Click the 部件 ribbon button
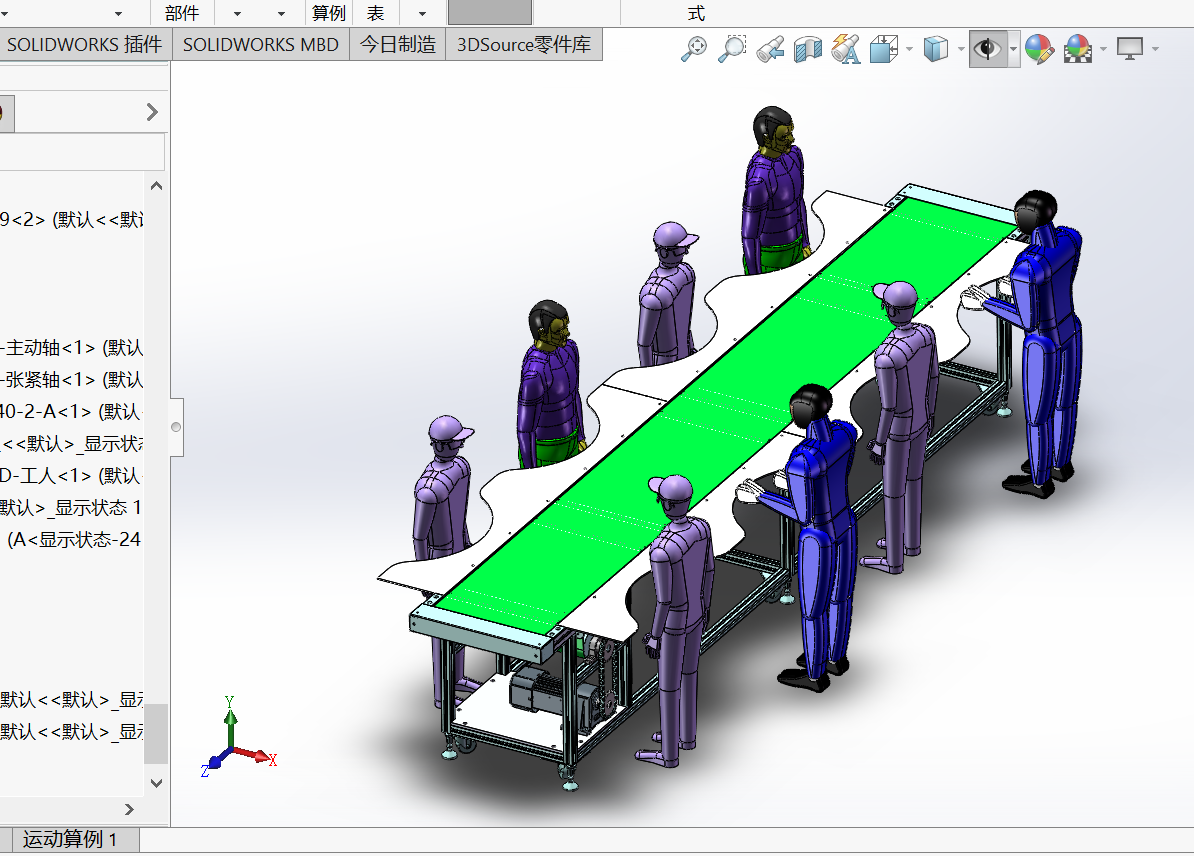The height and width of the screenshot is (856, 1194). [x=182, y=13]
